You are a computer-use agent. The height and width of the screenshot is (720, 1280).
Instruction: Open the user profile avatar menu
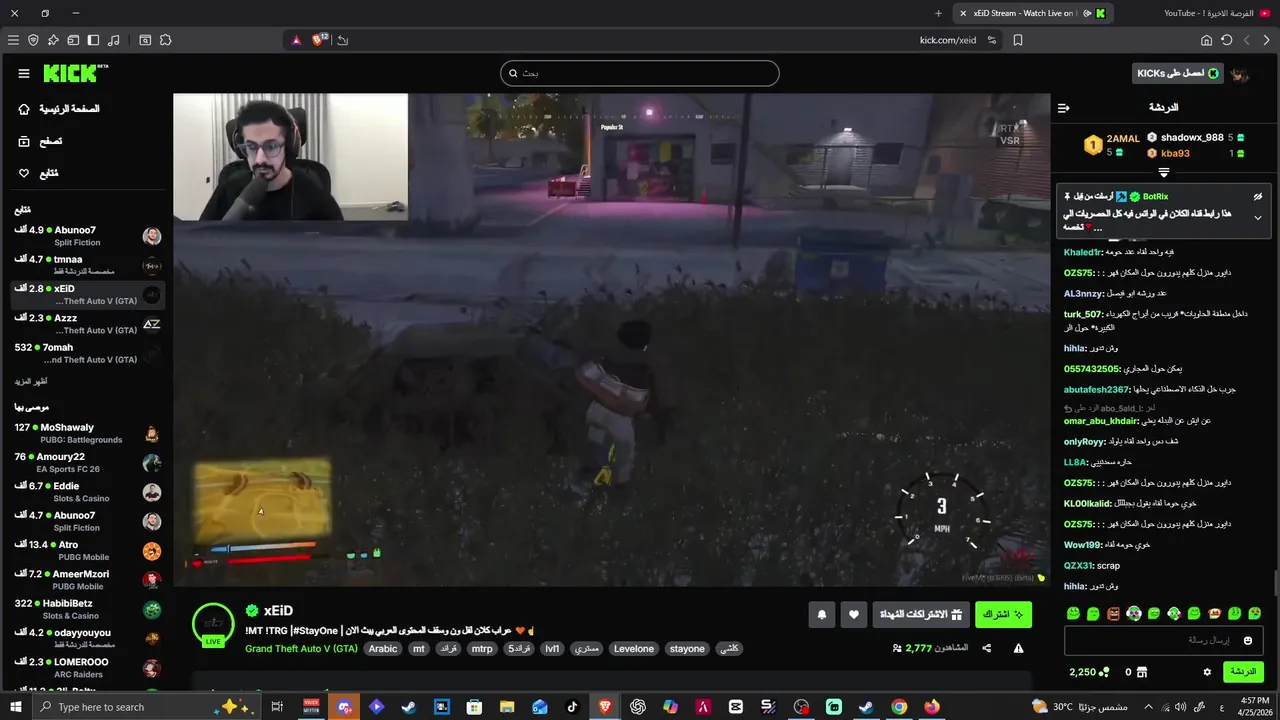point(1240,74)
